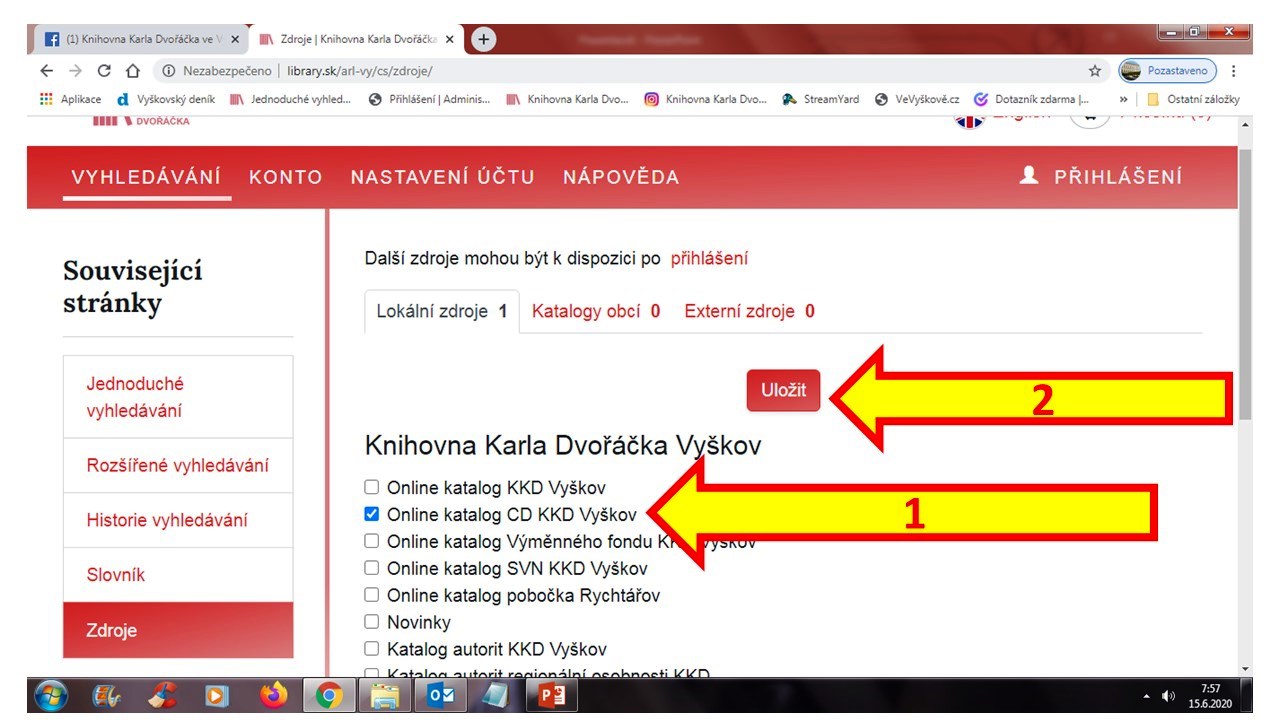Viewport: 1280px width, 720px height.
Task: Check Online katalog Výměnného fondu checkbox
Action: (x=372, y=542)
